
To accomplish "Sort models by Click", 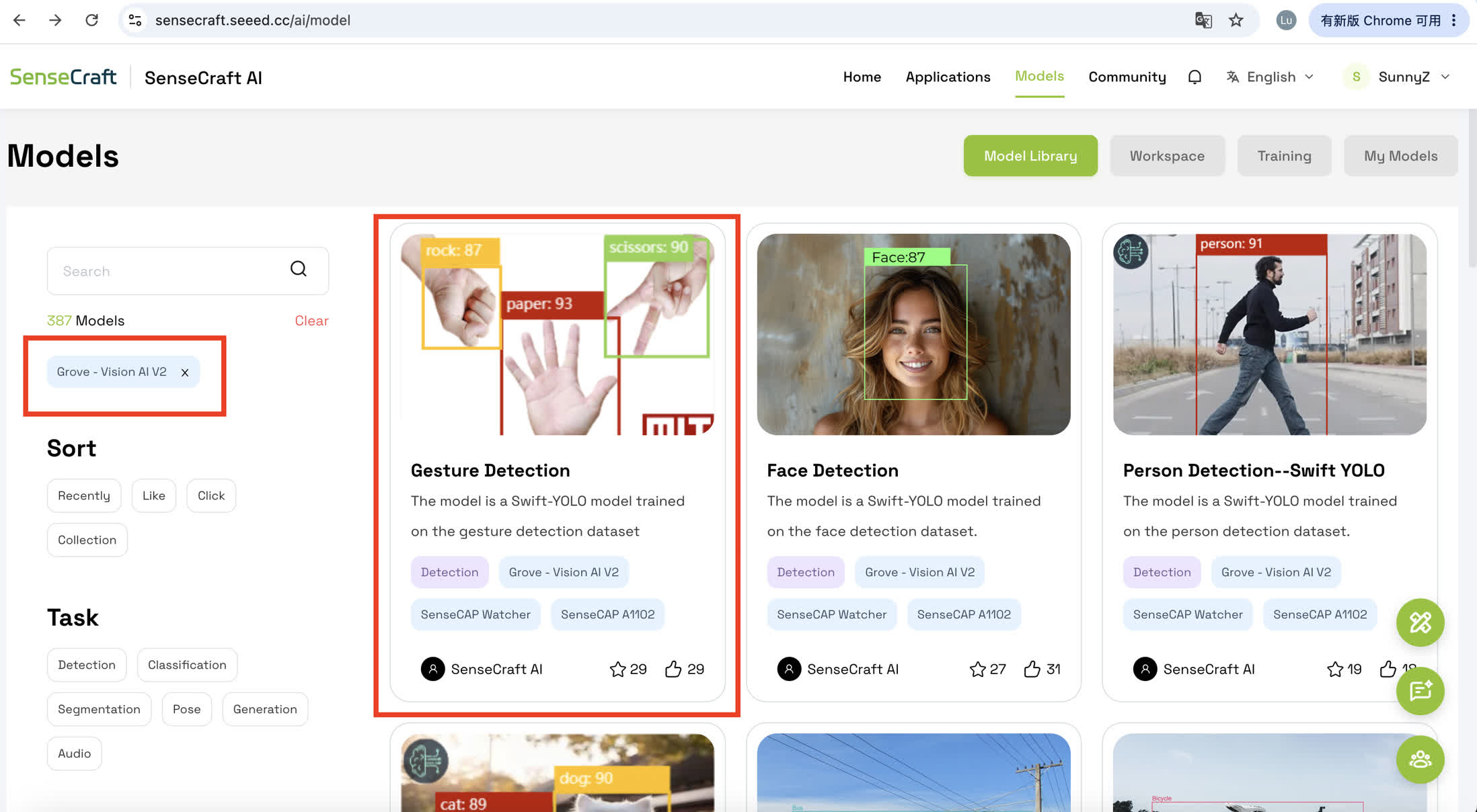I will pyautogui.click(x=211, y=495).
